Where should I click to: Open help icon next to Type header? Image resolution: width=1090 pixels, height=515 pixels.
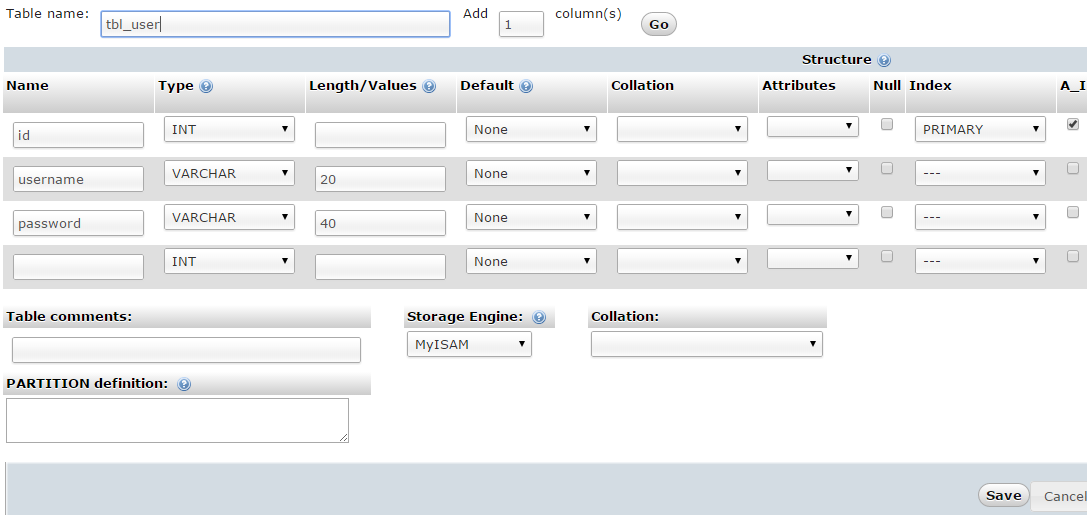(x=206, y=86)
